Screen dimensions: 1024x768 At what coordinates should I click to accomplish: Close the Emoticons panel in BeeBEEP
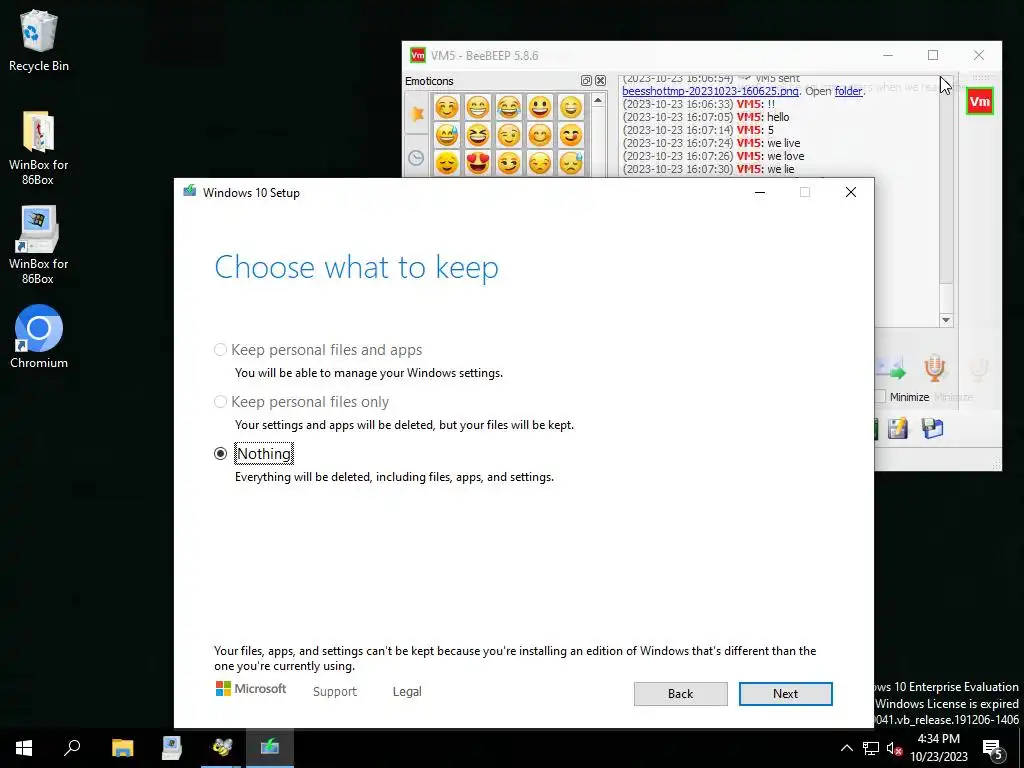(x=600, y=81)
